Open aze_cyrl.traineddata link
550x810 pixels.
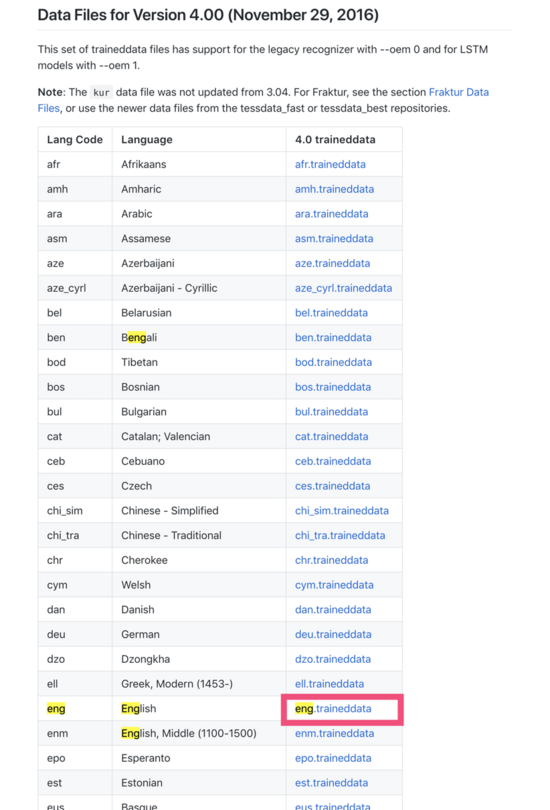pyautogui.click(x=343, y=288)
